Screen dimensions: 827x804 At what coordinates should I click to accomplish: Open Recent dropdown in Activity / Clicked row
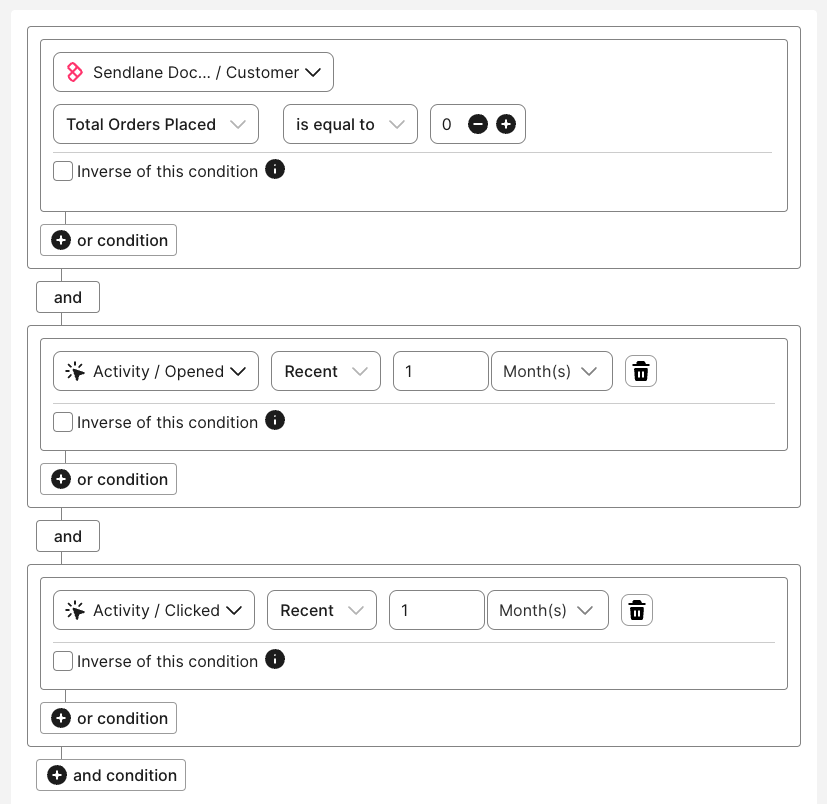click(x=321, y=610)
